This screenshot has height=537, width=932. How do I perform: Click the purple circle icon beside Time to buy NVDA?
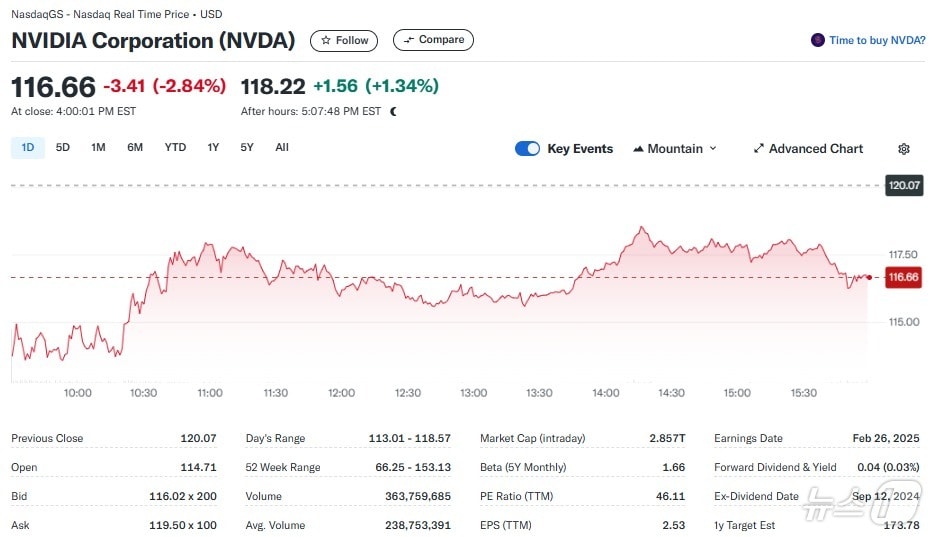click(818, 41)
